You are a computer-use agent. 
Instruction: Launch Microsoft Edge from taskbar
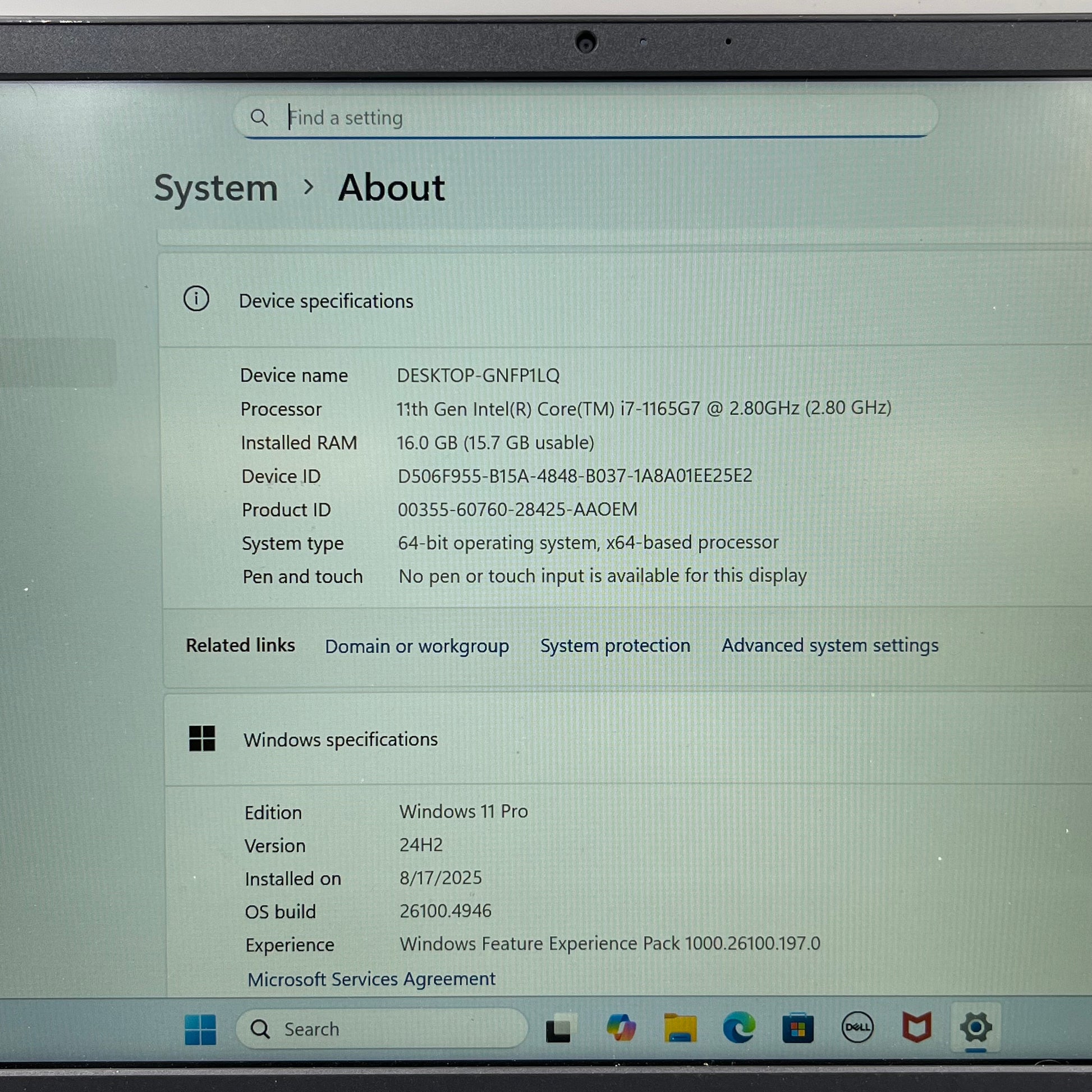tap(738, 1027)
